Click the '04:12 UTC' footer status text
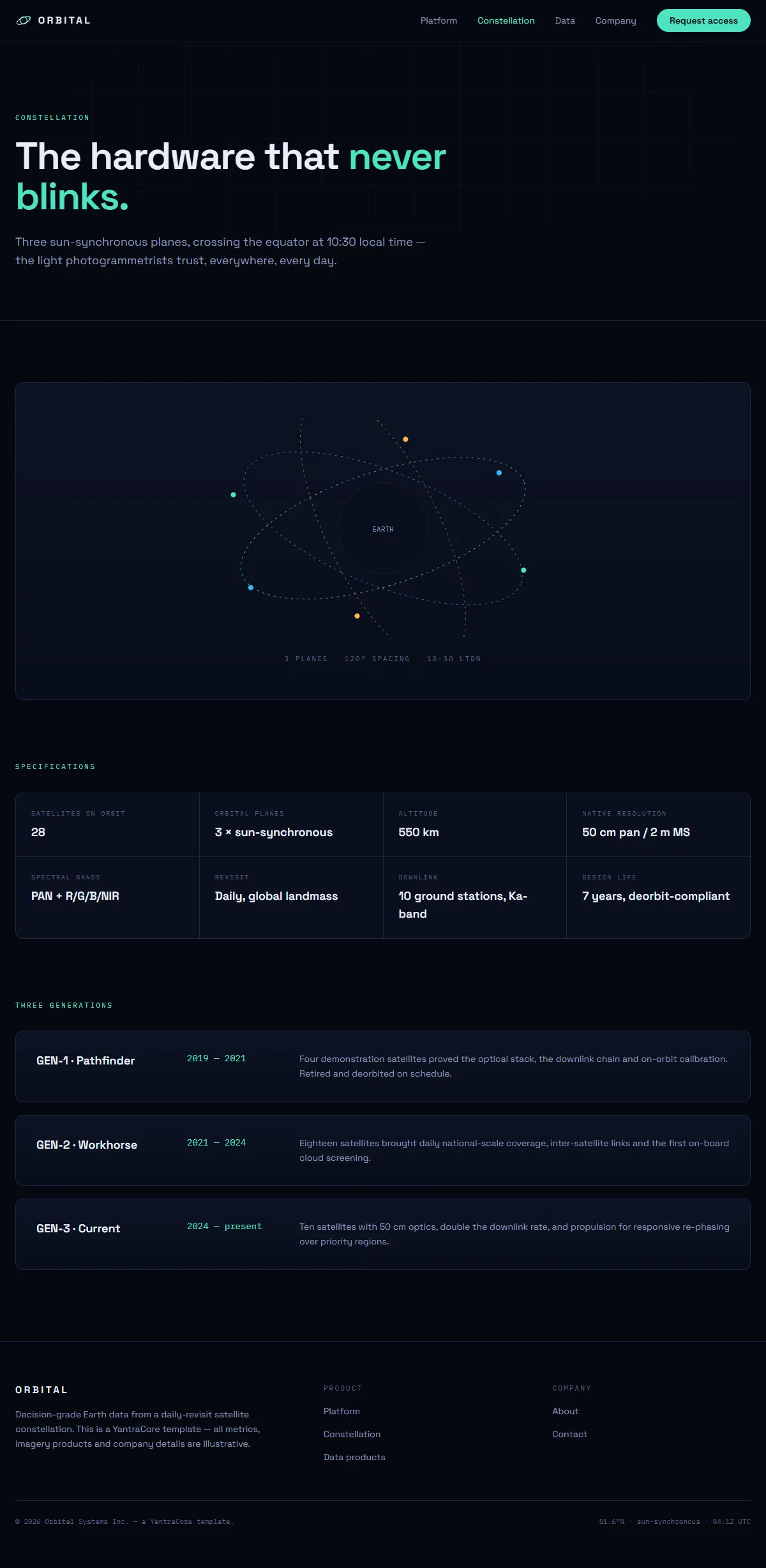The image size is (766, 1568). click(x=732, y=1521)
